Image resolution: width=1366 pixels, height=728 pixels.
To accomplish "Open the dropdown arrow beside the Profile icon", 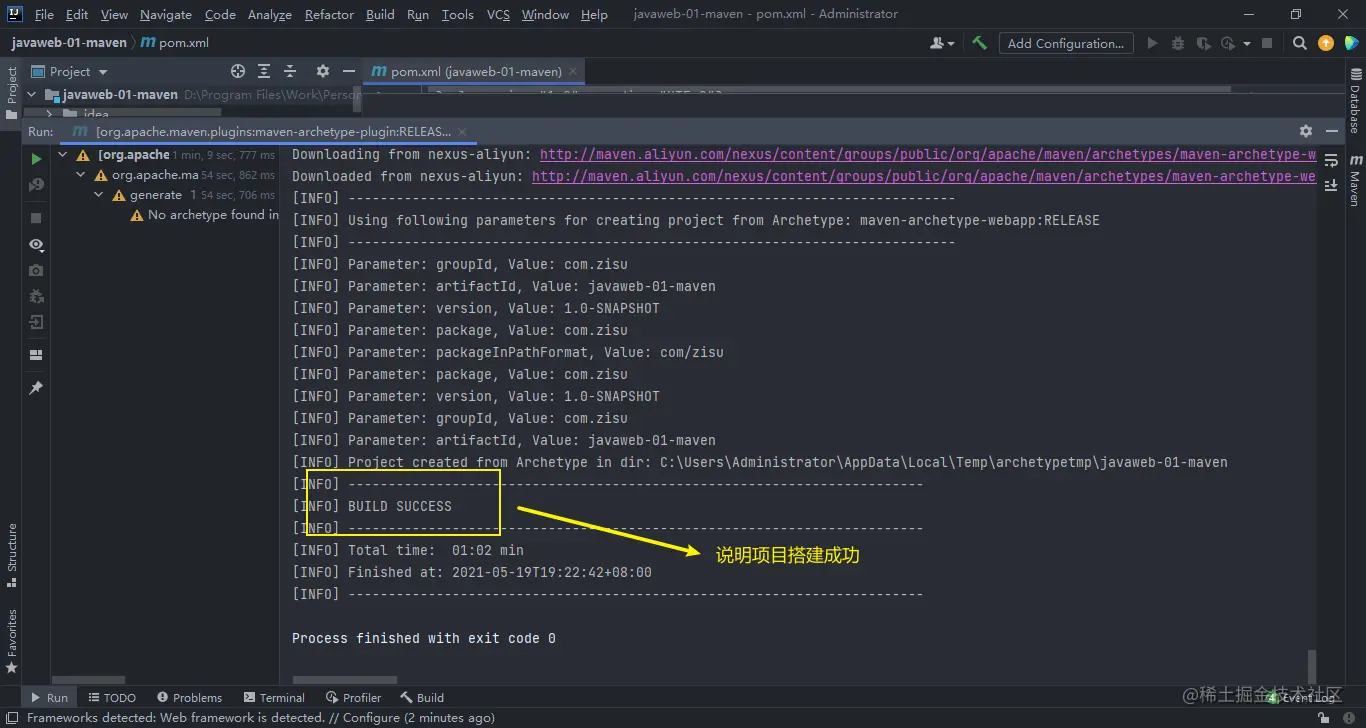I will [x=1247, y=43].
